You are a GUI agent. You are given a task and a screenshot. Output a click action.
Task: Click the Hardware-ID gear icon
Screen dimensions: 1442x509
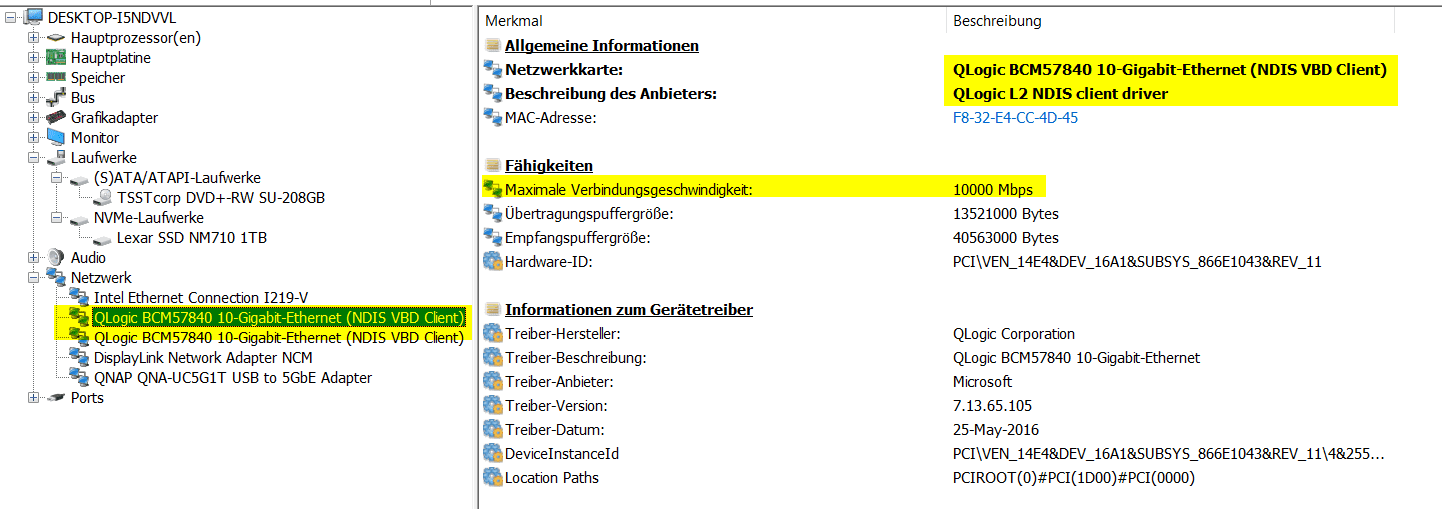pyautogui.click(x=492, y=262)
